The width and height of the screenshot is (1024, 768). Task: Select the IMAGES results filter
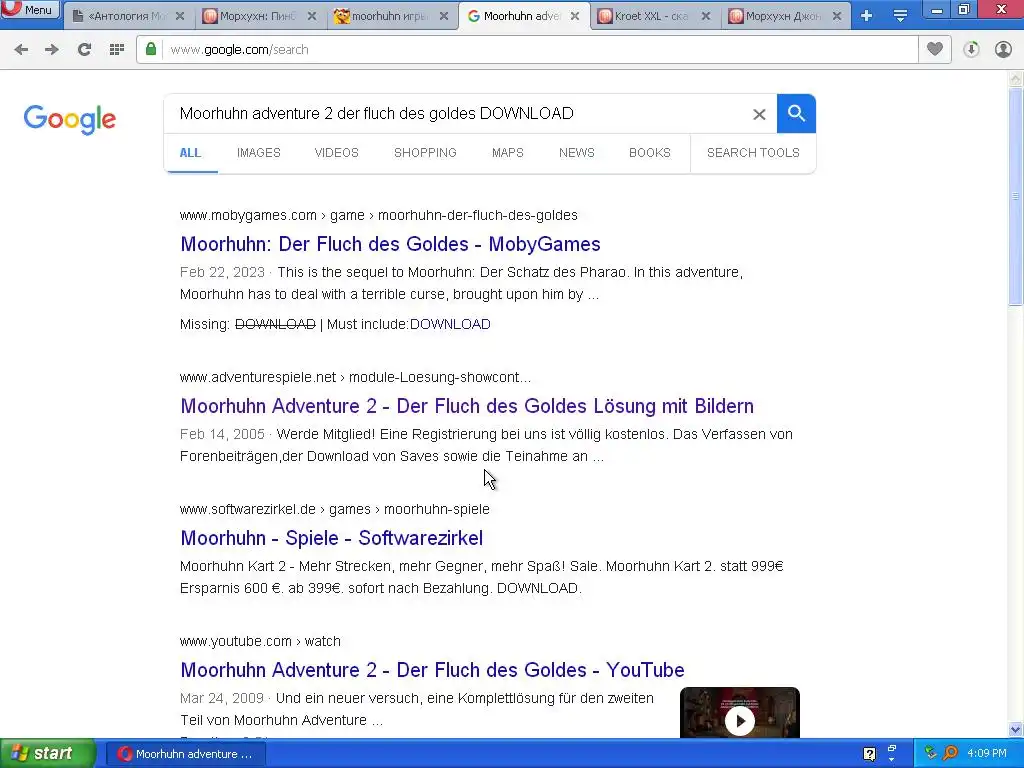pos(259,153)
